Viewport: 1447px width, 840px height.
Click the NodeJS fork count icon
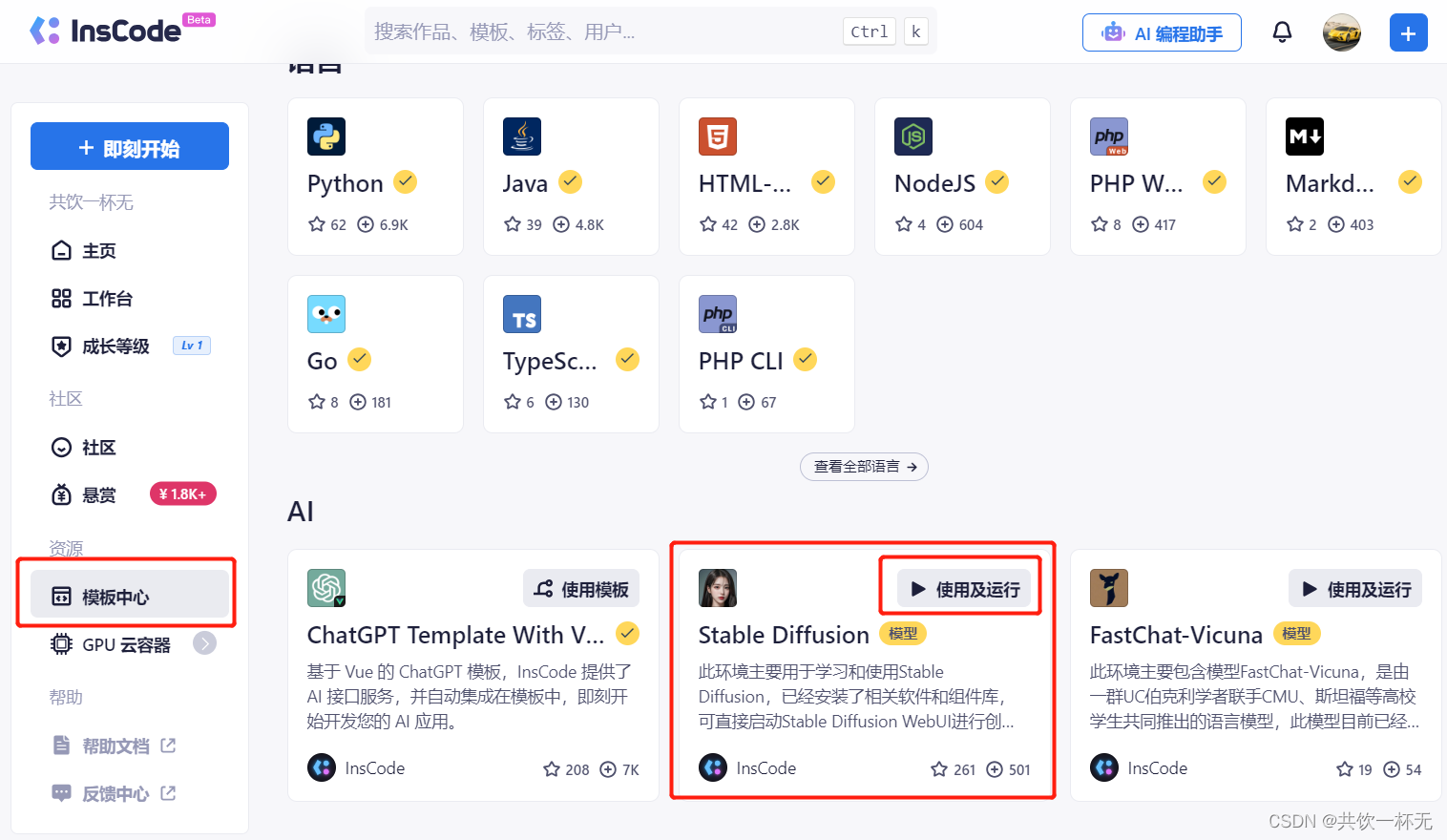pyautogui.click(x=945, y=224)
